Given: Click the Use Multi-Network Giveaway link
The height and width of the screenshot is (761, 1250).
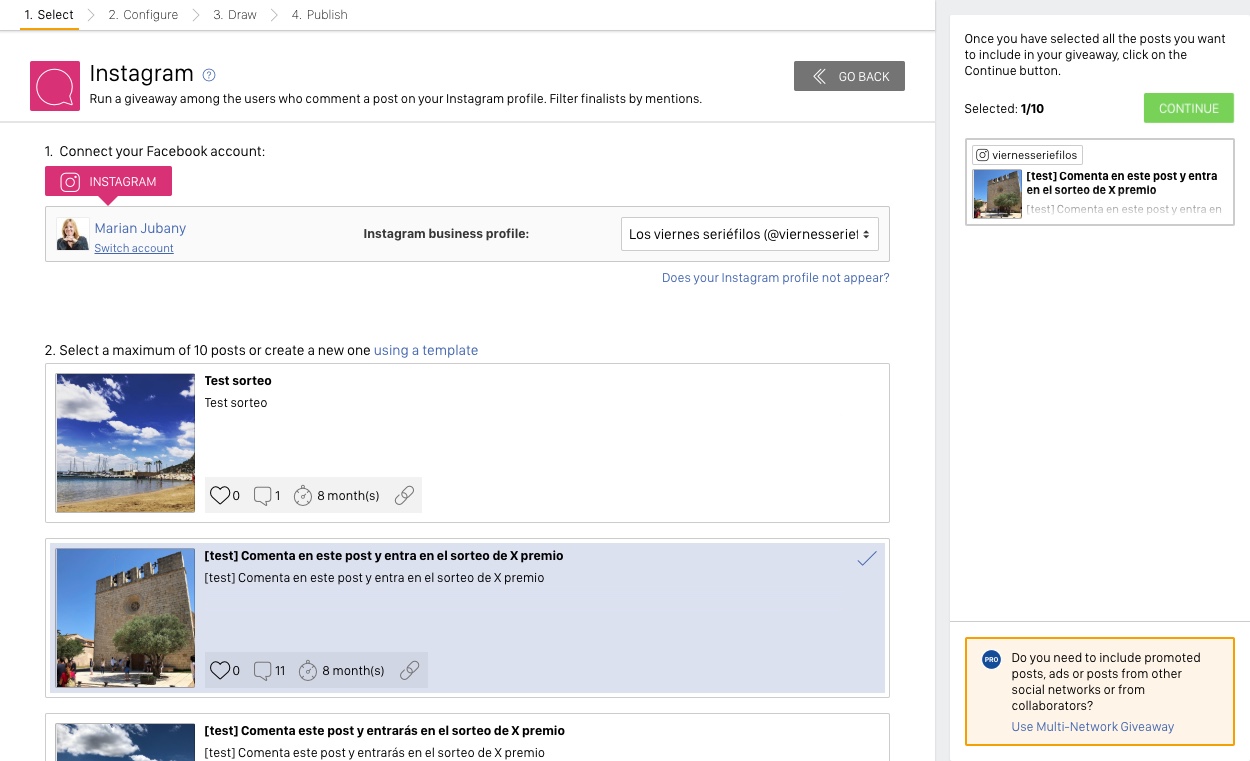Looking at the screenshot, I should point(1093,727).
